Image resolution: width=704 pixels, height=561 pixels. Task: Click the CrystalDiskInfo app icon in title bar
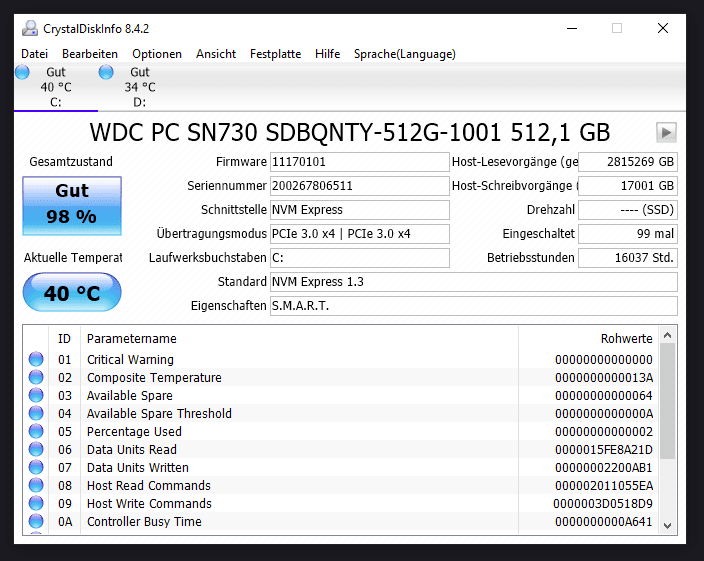[30, 28]
